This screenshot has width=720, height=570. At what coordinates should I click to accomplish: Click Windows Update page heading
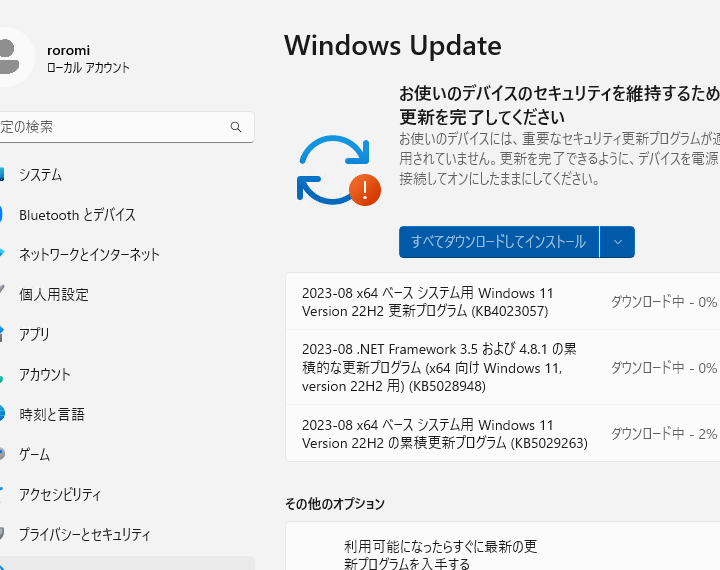(x=393, y=45)
